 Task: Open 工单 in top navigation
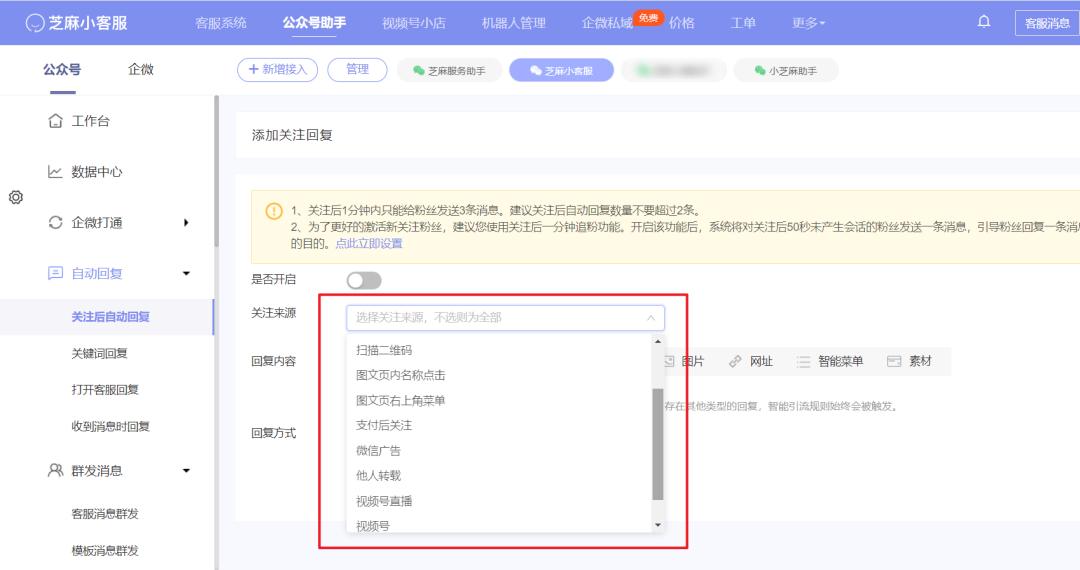click(x=743, y=23)
